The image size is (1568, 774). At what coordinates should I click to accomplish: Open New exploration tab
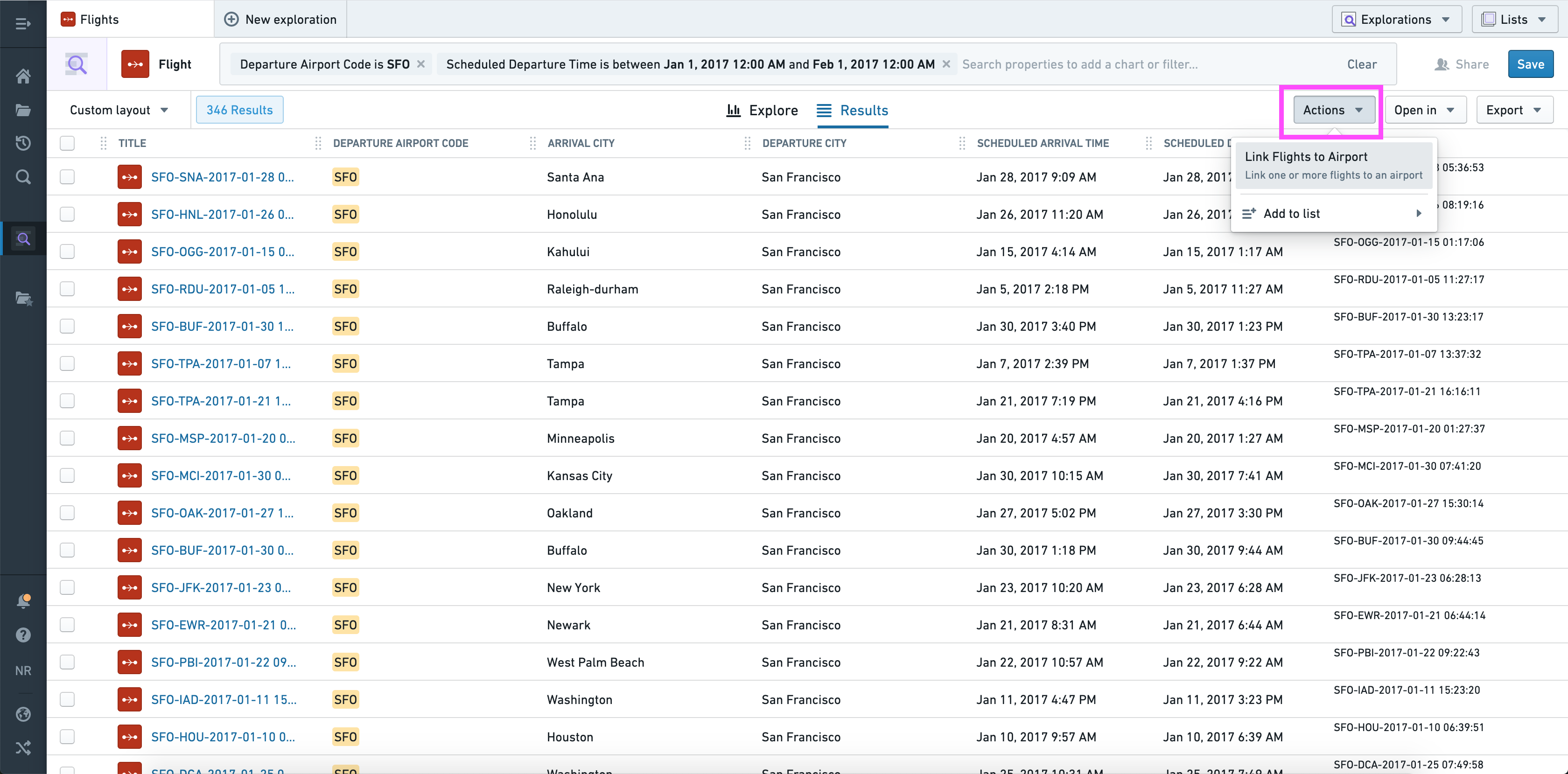(x=280, y=20)
